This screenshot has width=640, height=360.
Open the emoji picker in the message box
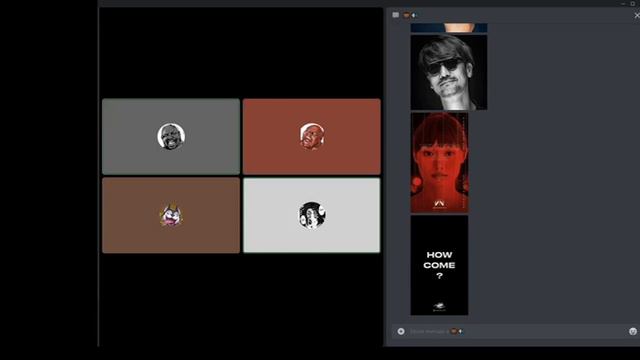(633, 331)
